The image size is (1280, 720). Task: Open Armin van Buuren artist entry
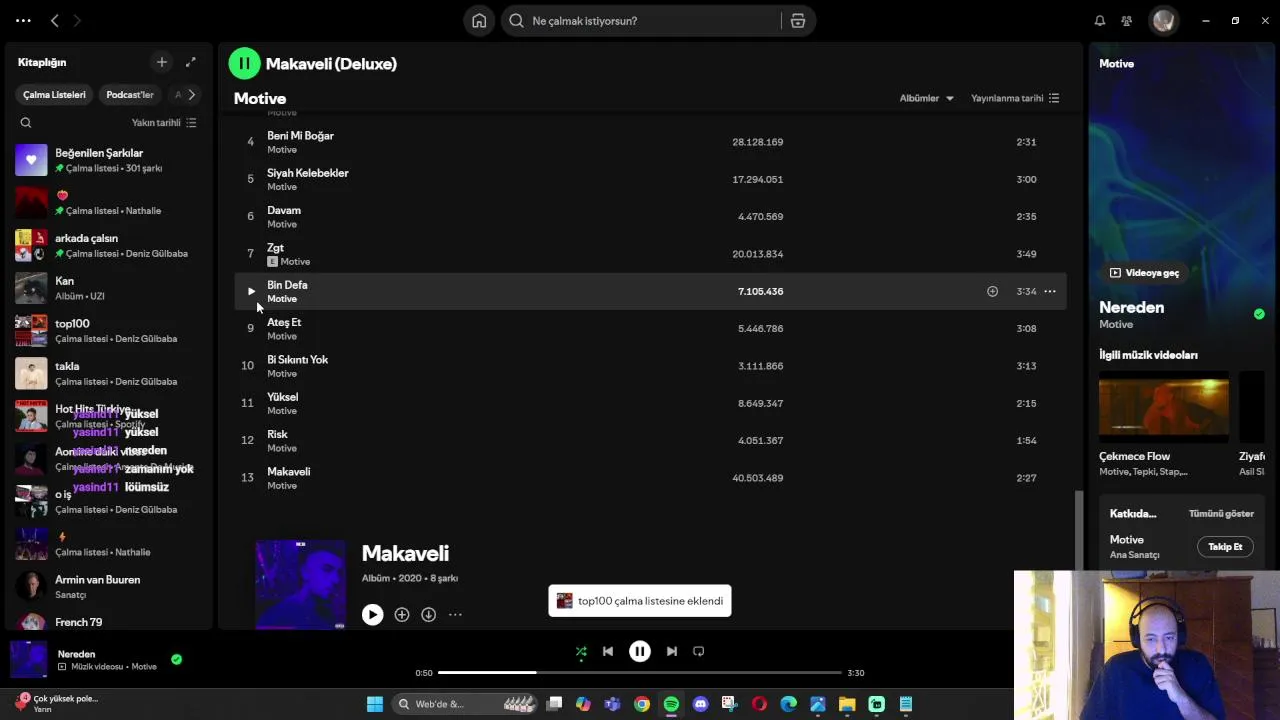point(110,587)
